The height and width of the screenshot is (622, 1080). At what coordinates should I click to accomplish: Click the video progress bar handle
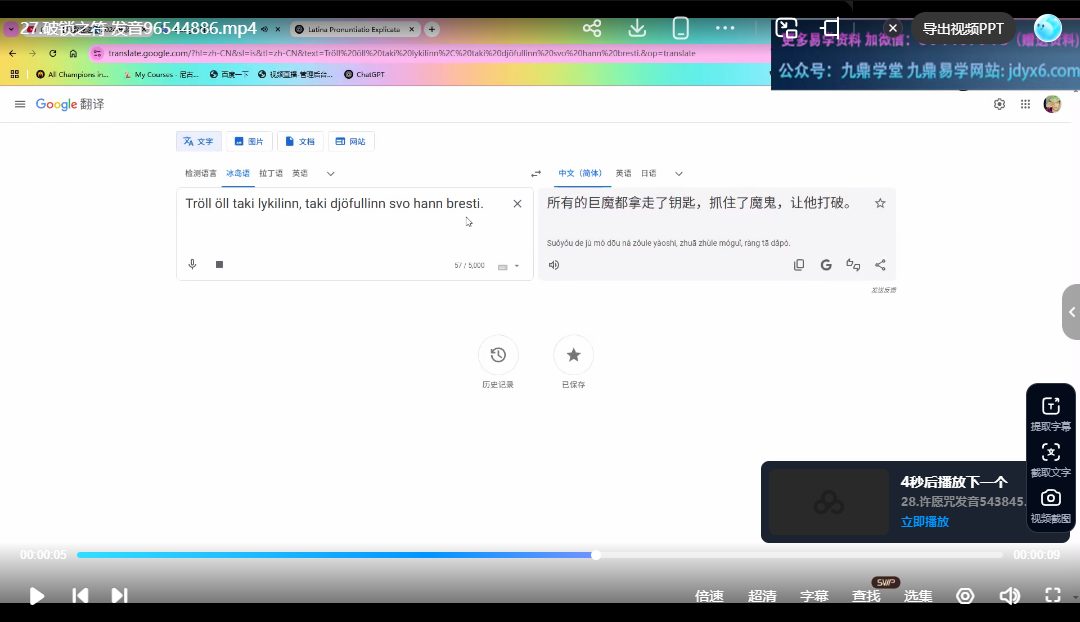pos(596,555)
